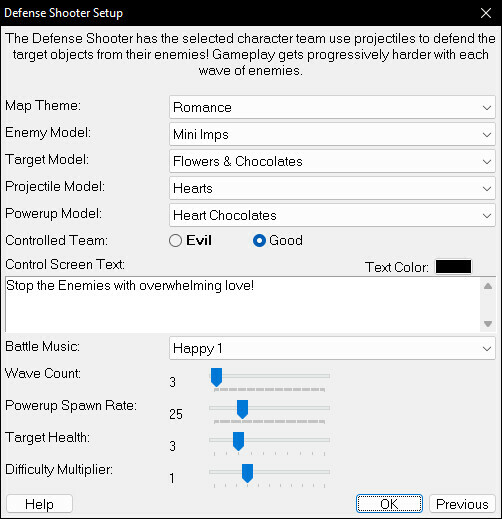Viewport: 502px width, 519px height.
Task: Open the Map Theme dropdown
Action: [332, 107]
